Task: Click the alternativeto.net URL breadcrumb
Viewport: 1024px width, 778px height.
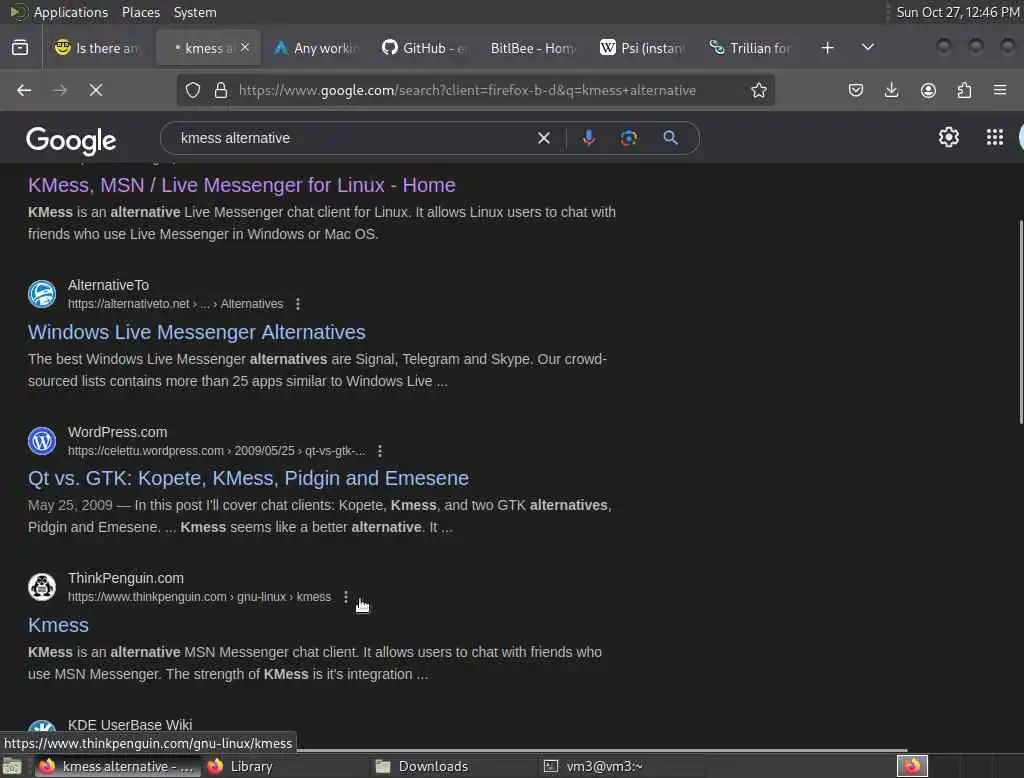Action: pyautogui.click(x=176, y=304)
